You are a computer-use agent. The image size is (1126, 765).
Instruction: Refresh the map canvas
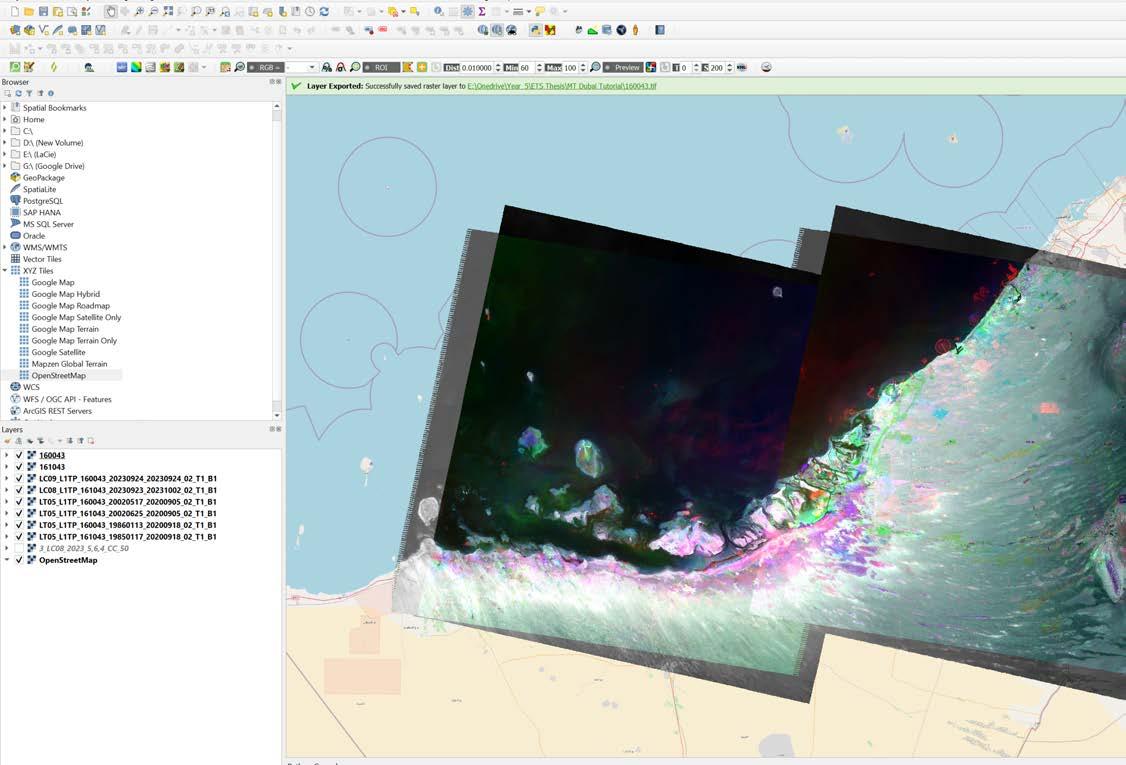(324, 11)
